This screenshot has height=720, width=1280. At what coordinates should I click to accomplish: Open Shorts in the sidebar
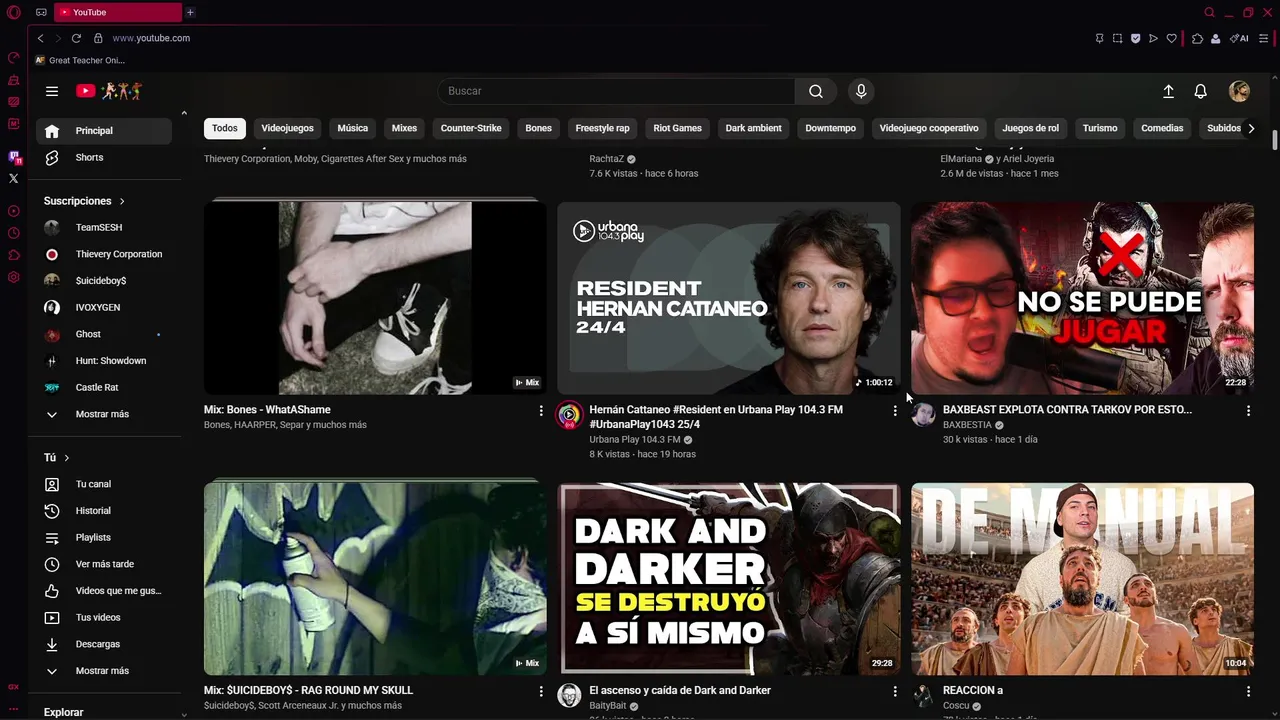[104, 158]
